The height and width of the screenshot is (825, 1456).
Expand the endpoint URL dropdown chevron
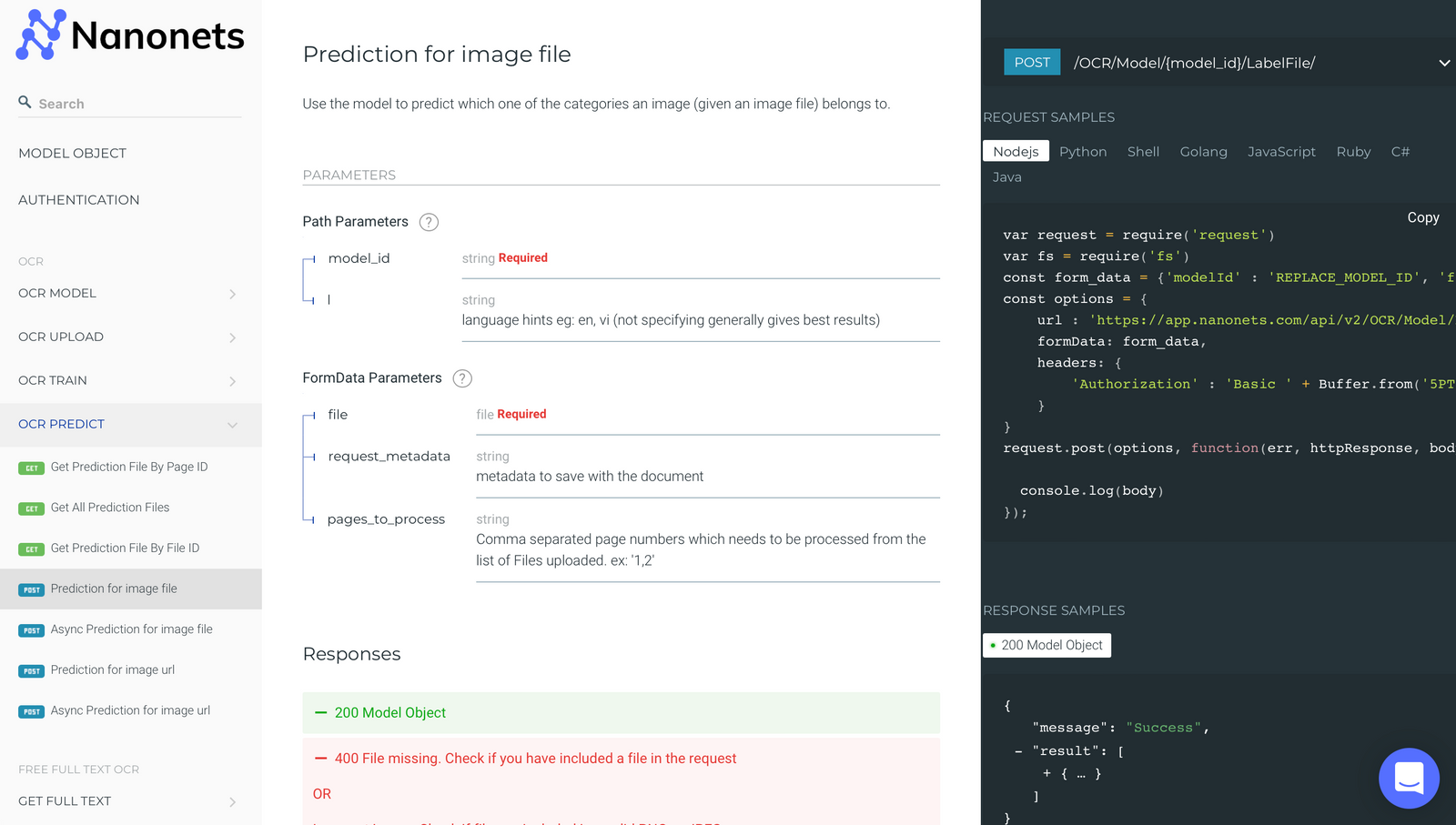(x=1443, y=63)
